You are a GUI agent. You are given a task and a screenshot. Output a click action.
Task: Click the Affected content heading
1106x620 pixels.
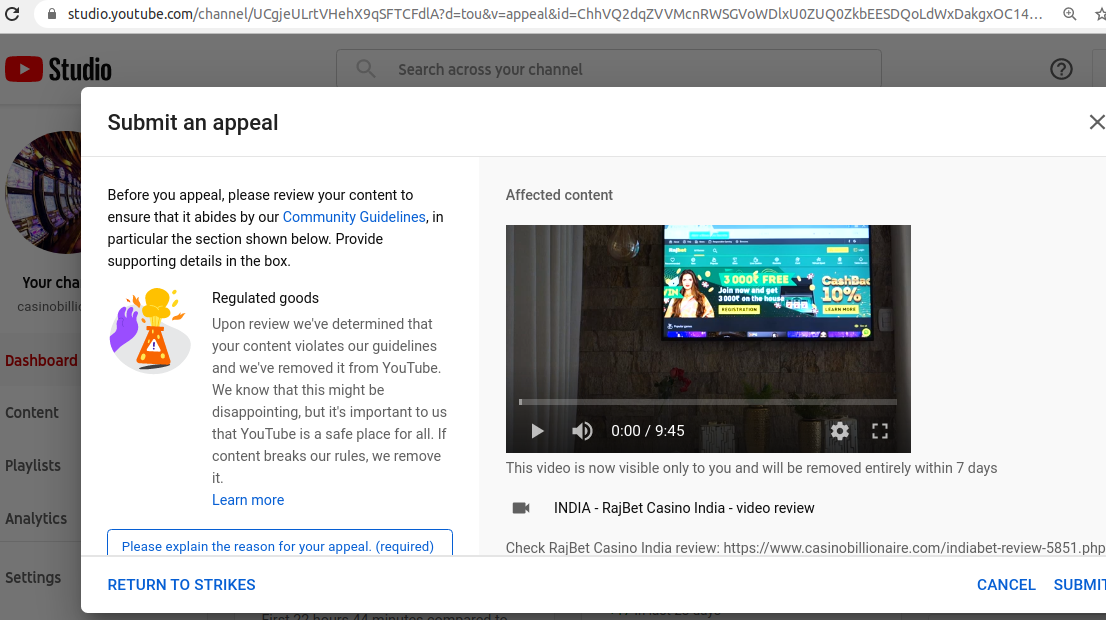[559, 195]
